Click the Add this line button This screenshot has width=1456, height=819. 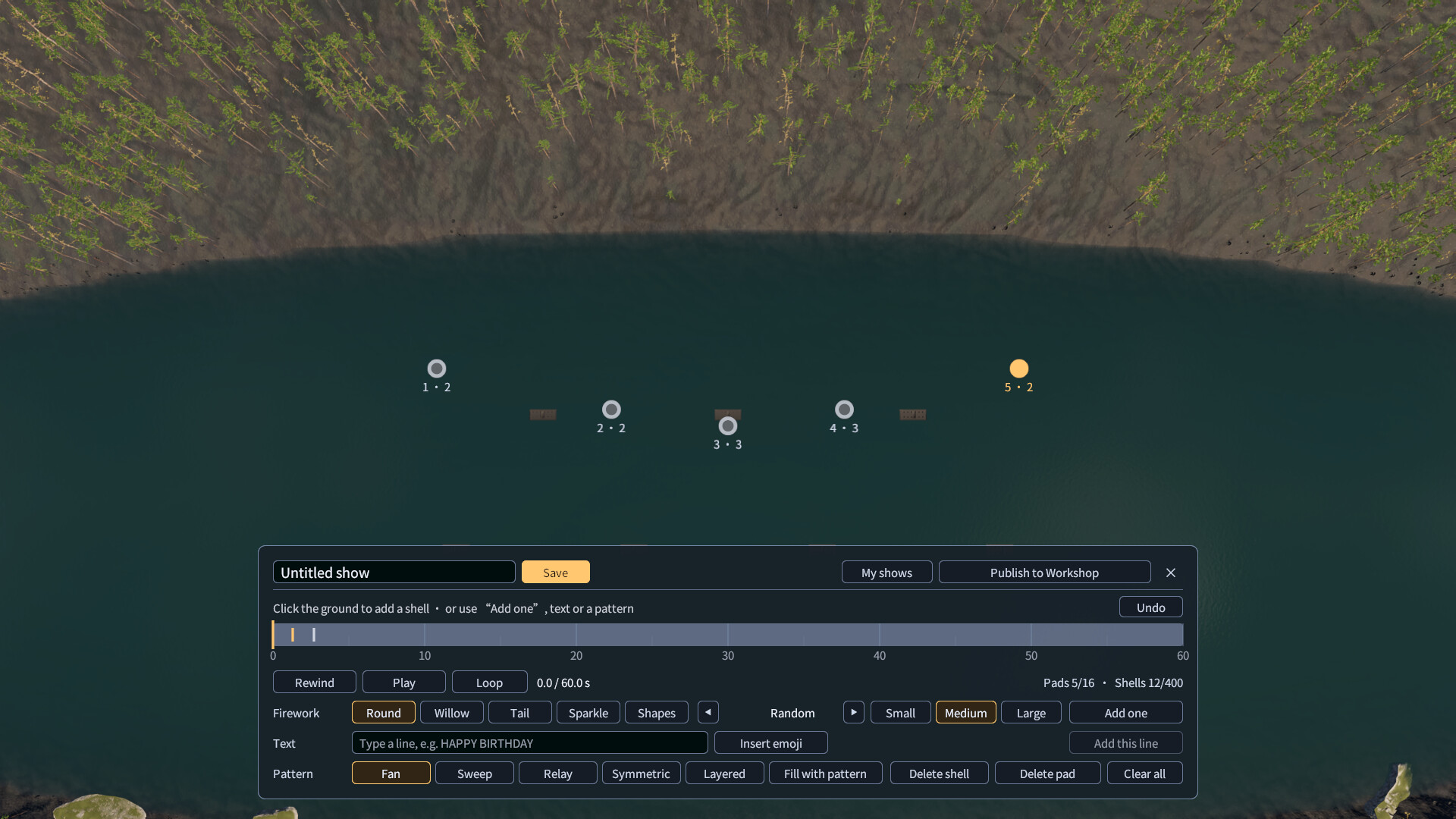click(1126, 742)
